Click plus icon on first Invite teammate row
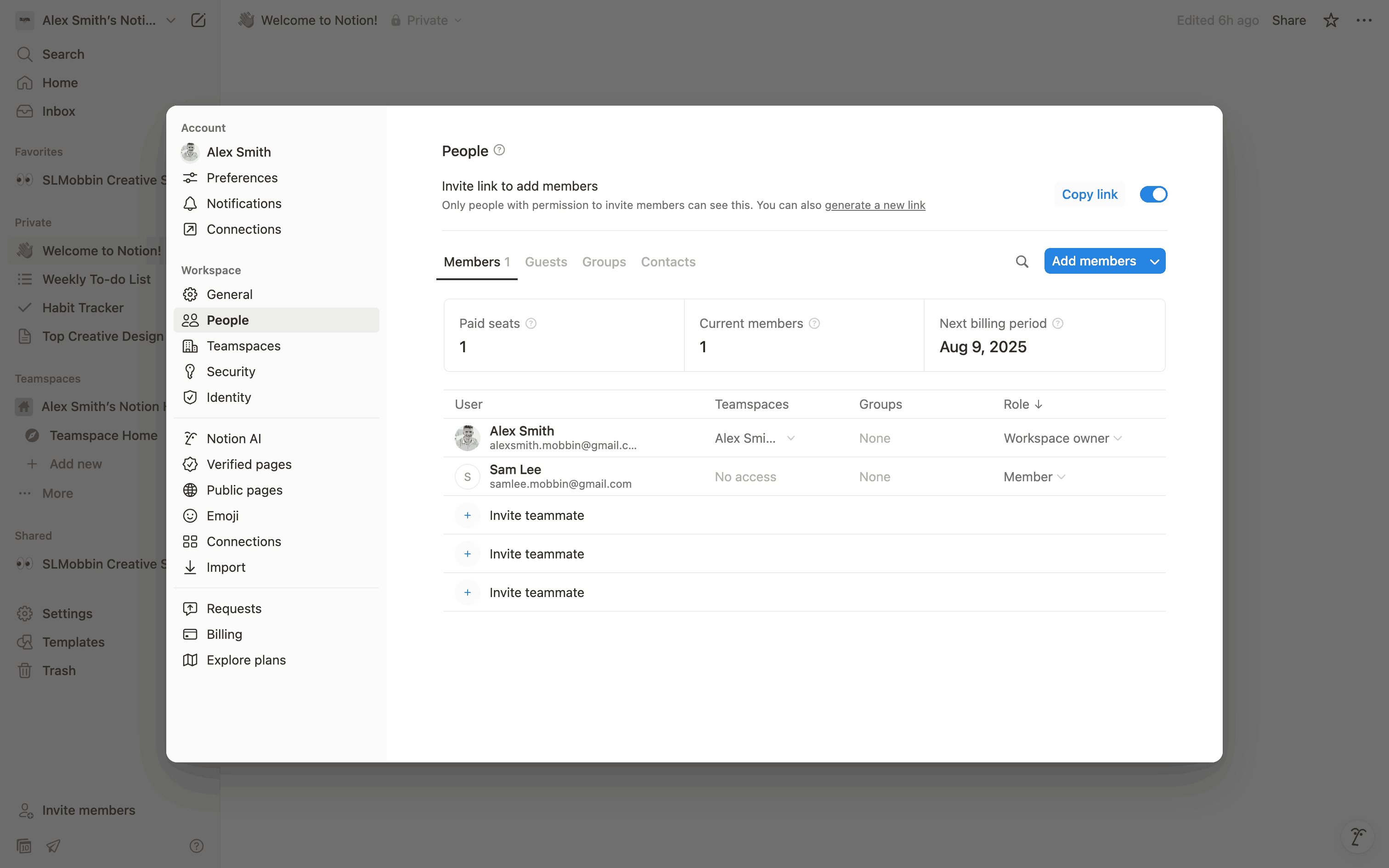Screen dimensions: 1389x868 467,515
